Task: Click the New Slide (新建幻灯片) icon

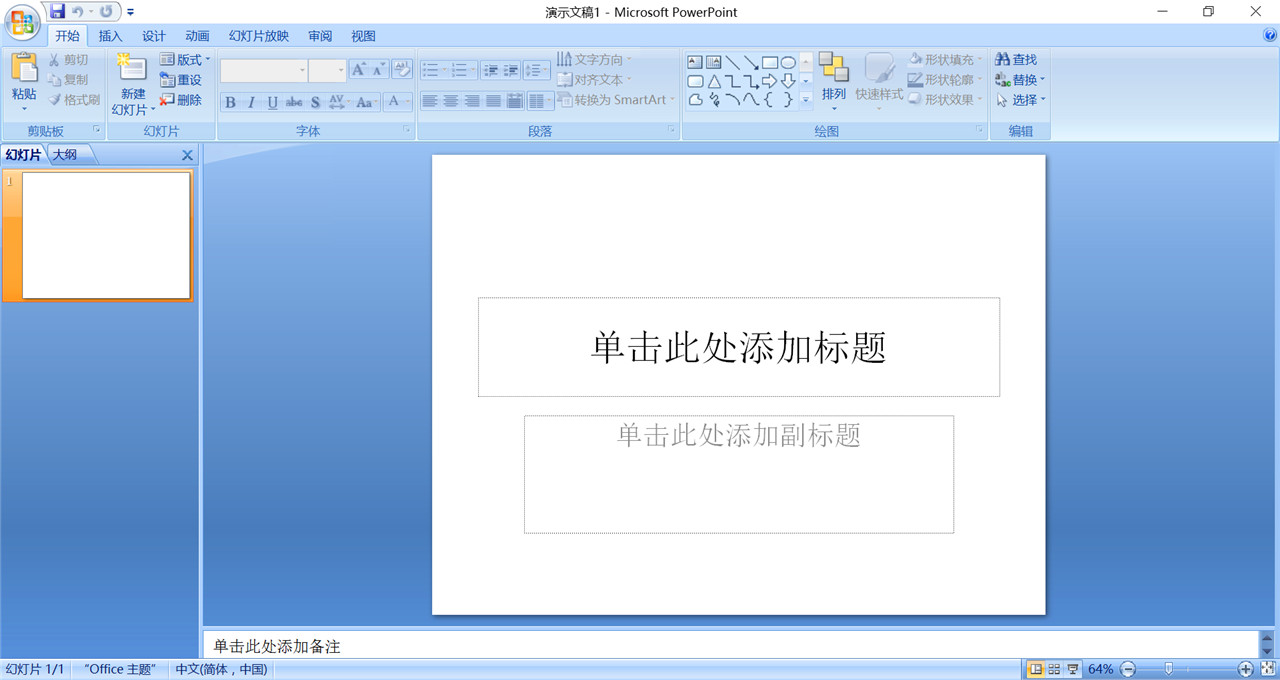Action: [x=132, y=68]
